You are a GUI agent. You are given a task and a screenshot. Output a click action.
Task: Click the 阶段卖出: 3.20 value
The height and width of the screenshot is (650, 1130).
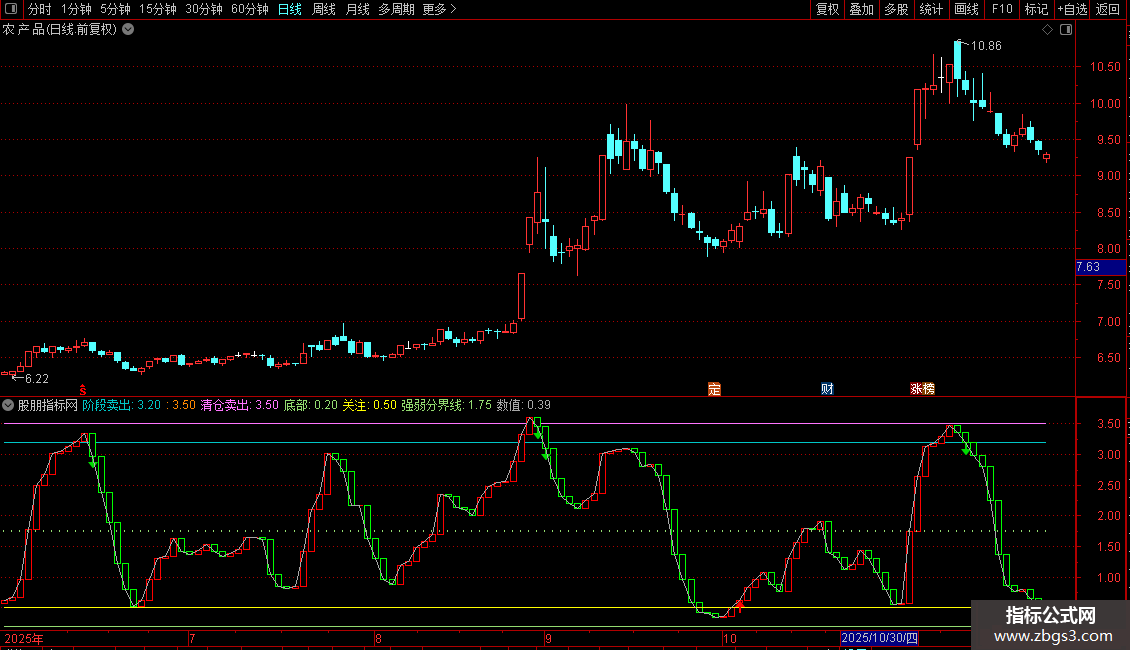[121, 405]
